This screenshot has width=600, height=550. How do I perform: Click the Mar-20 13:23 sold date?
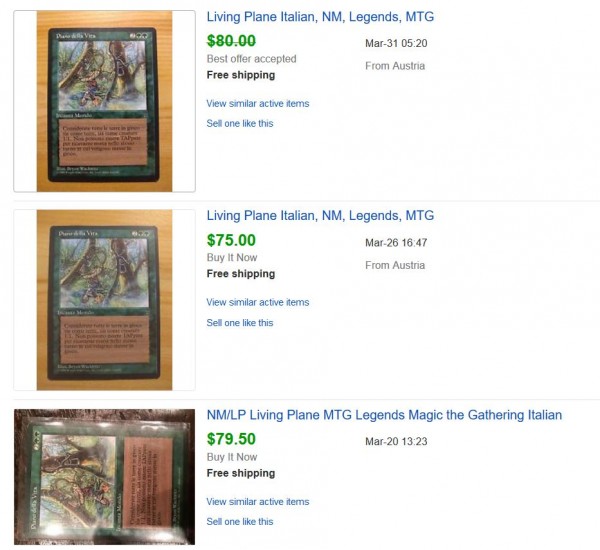click(396, 441)
